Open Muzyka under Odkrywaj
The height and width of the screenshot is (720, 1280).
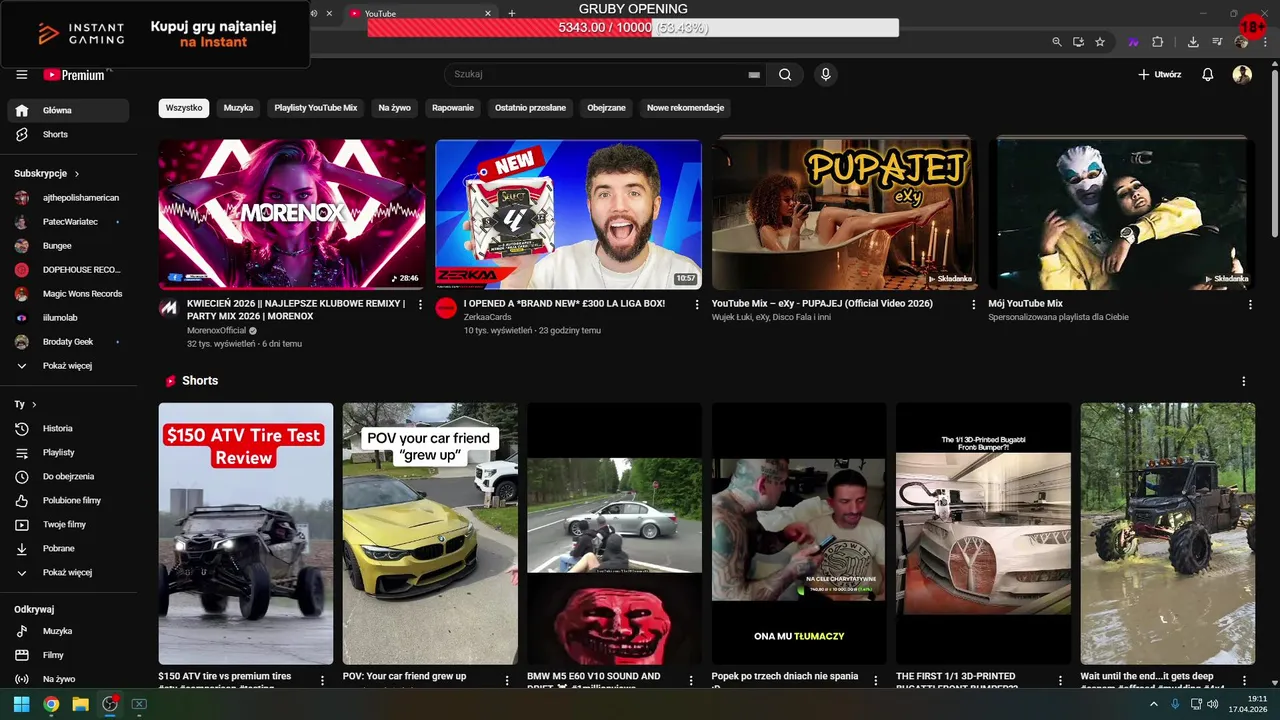click(x=68, y=631)
